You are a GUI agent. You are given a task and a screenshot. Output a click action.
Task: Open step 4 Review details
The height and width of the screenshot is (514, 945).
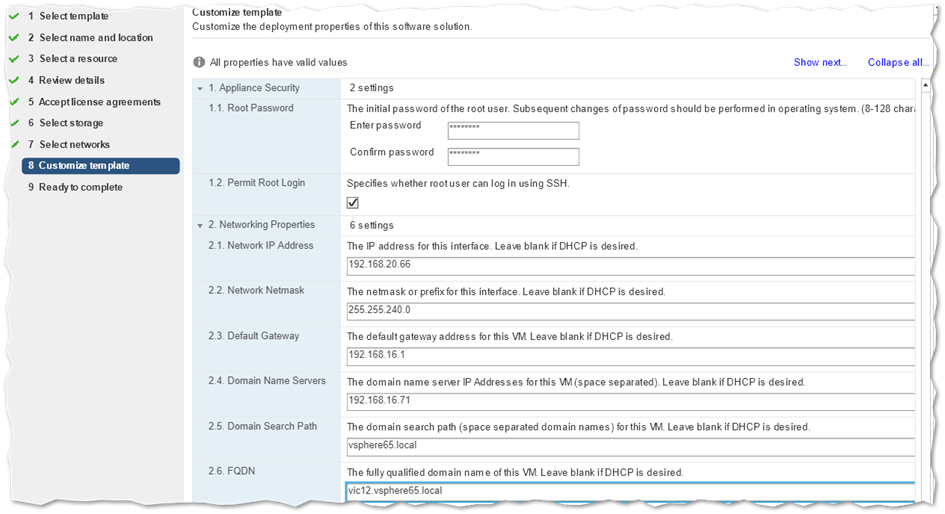[66, 80]
